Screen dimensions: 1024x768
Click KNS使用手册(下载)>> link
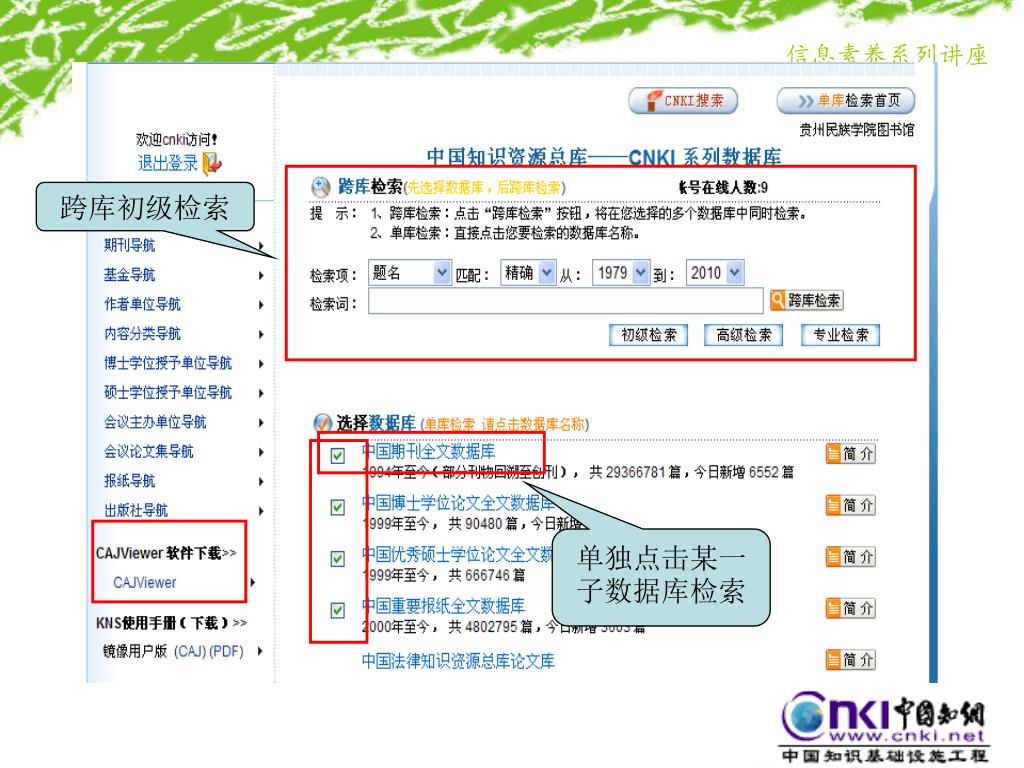(171, 623)
